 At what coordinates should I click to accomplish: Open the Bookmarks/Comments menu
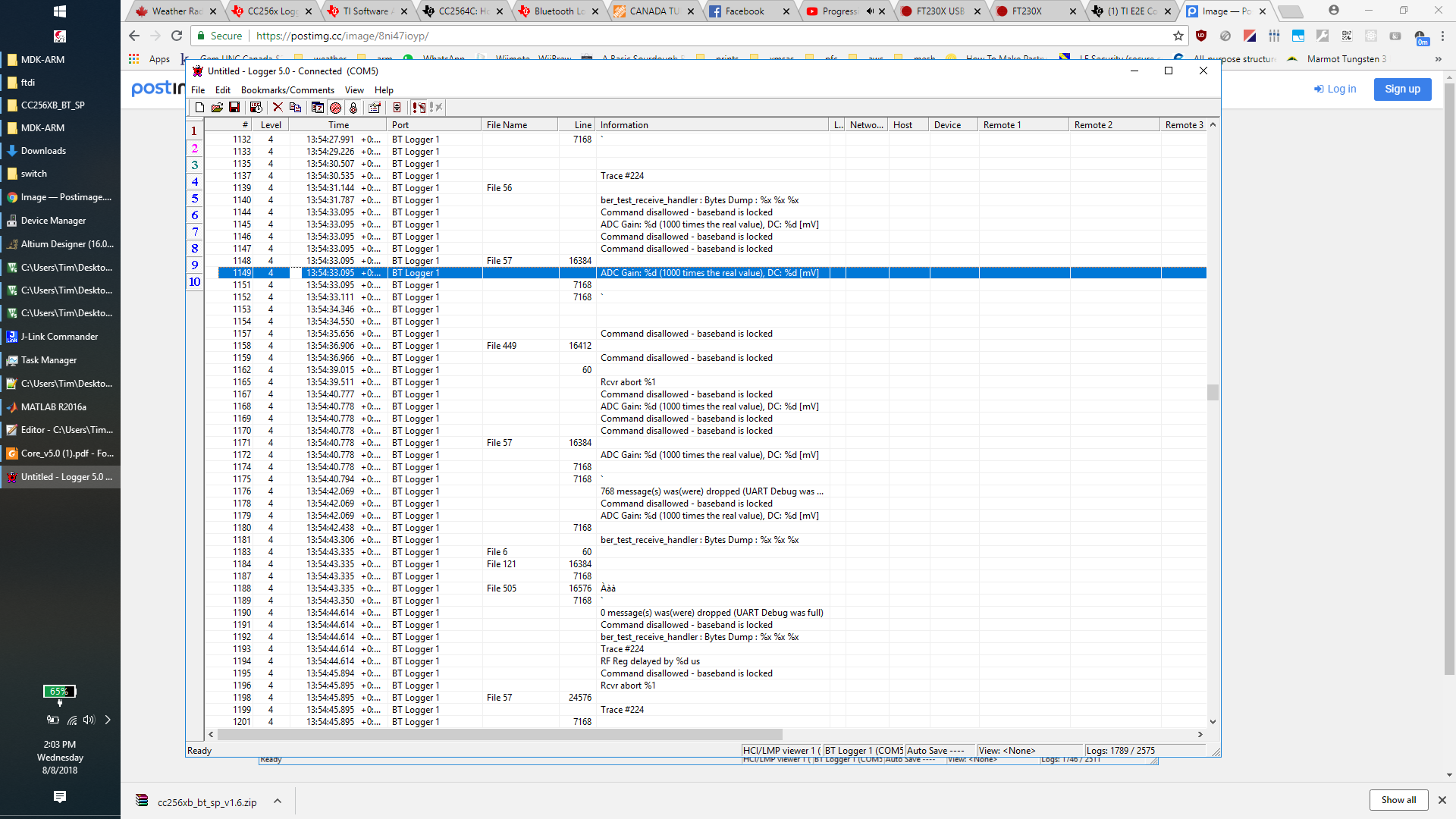click(287, 89)
